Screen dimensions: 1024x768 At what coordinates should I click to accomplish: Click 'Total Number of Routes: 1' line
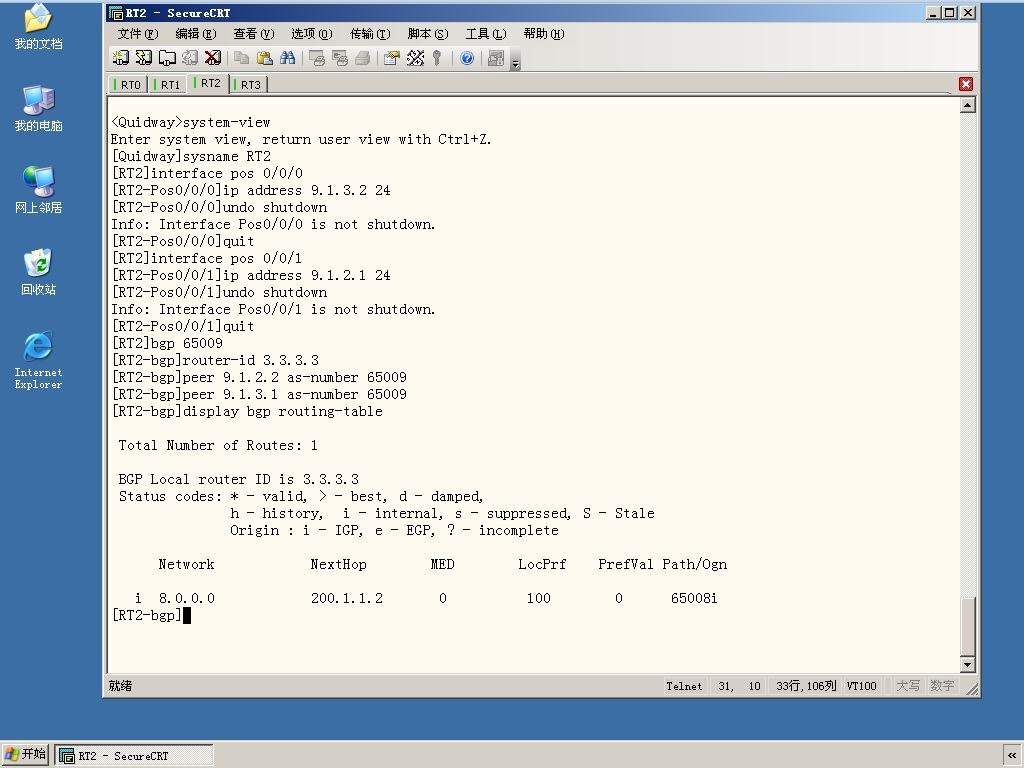(x=218, y=445)
